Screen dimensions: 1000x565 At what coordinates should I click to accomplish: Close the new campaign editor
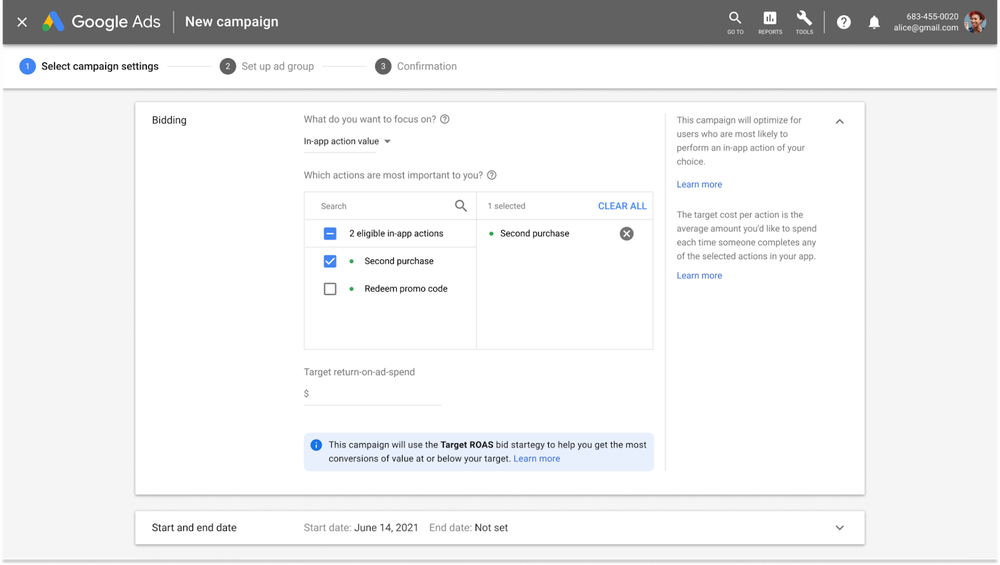pos(22,22)
